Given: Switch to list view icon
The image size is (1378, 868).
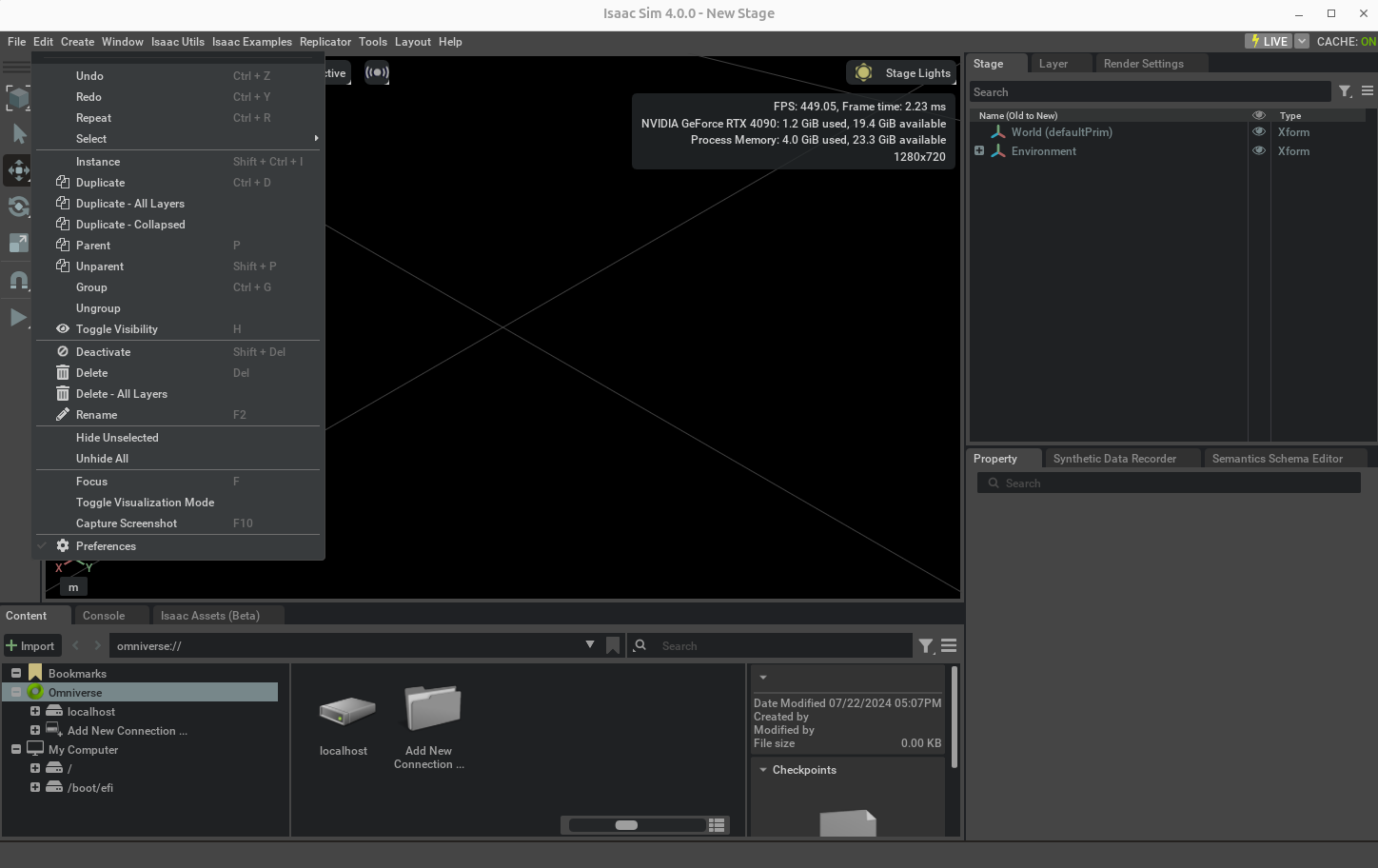Looking at the screenshot, I should click(718, 825).
